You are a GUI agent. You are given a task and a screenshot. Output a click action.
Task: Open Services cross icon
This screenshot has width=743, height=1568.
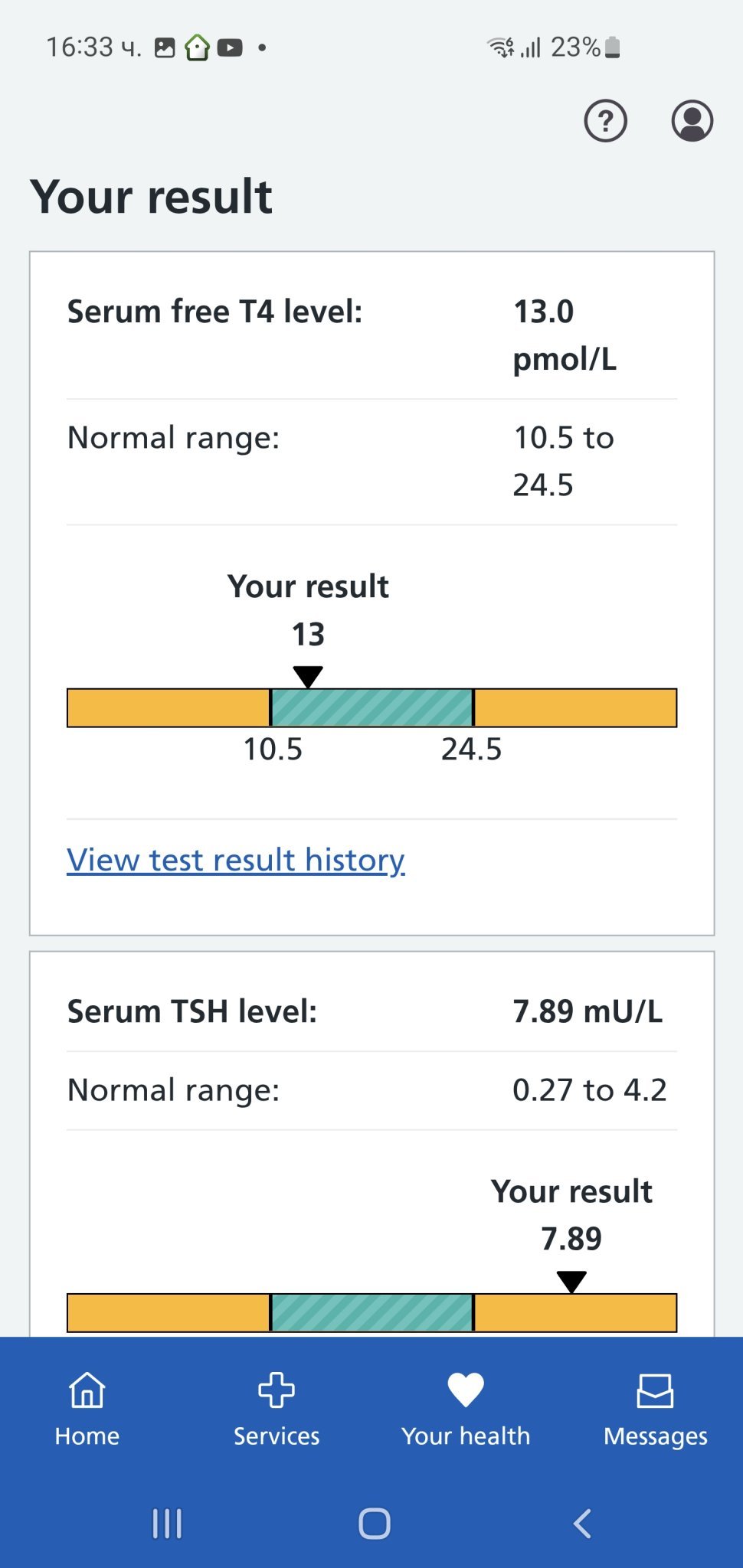pyautogui.click(x=277, y=1390)
